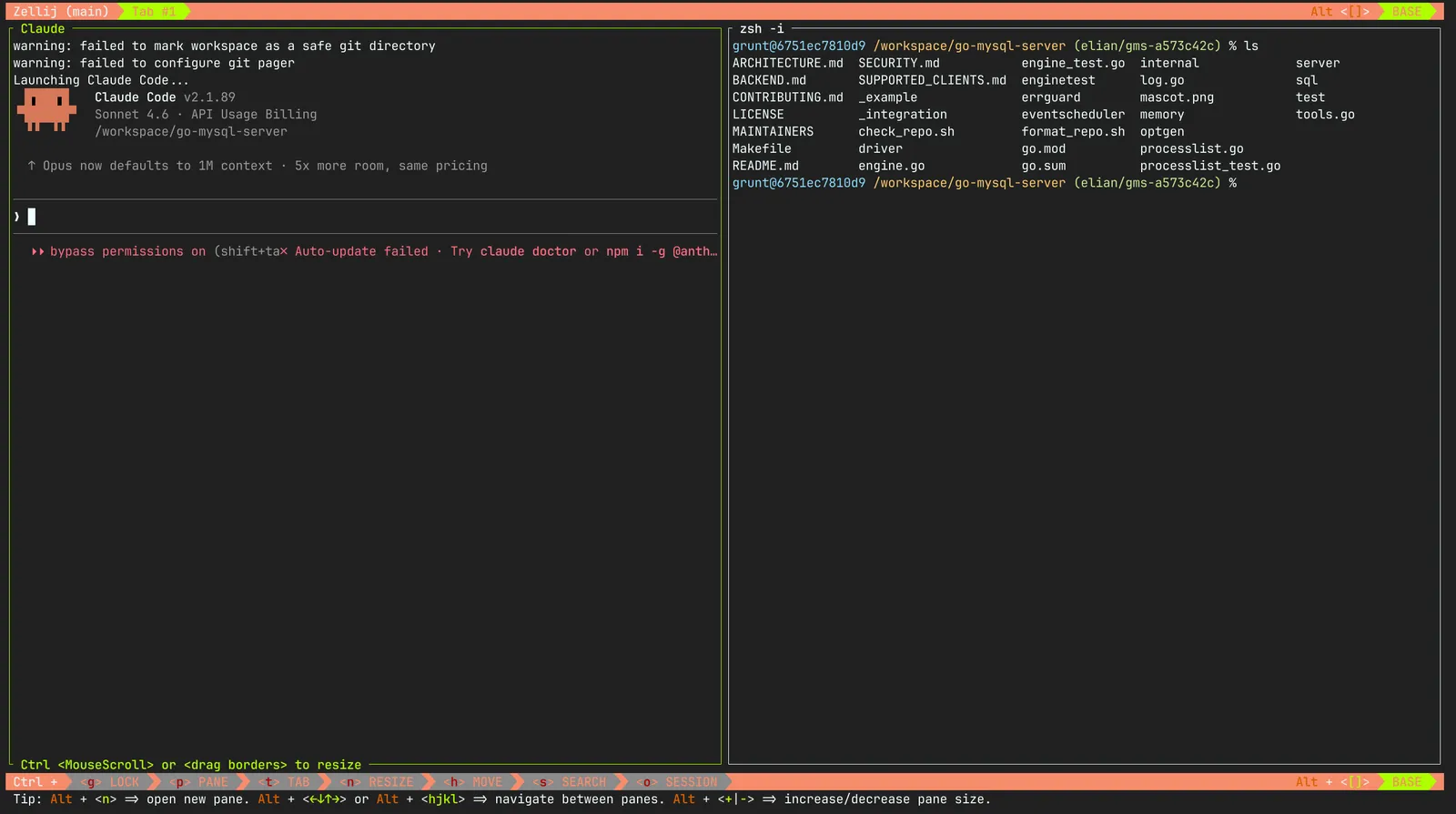Select MOVE mode in status bar

(473, 782)
